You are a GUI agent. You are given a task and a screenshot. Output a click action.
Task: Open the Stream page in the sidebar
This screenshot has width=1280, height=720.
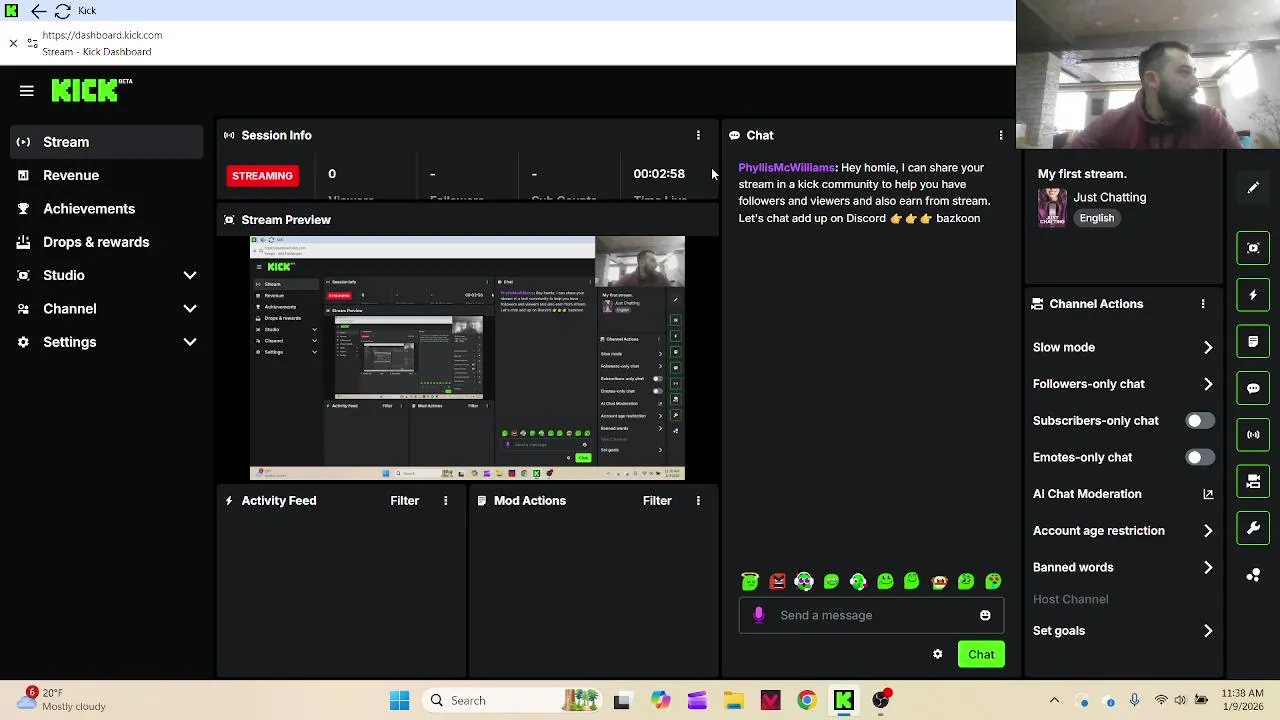pos(107,142)
